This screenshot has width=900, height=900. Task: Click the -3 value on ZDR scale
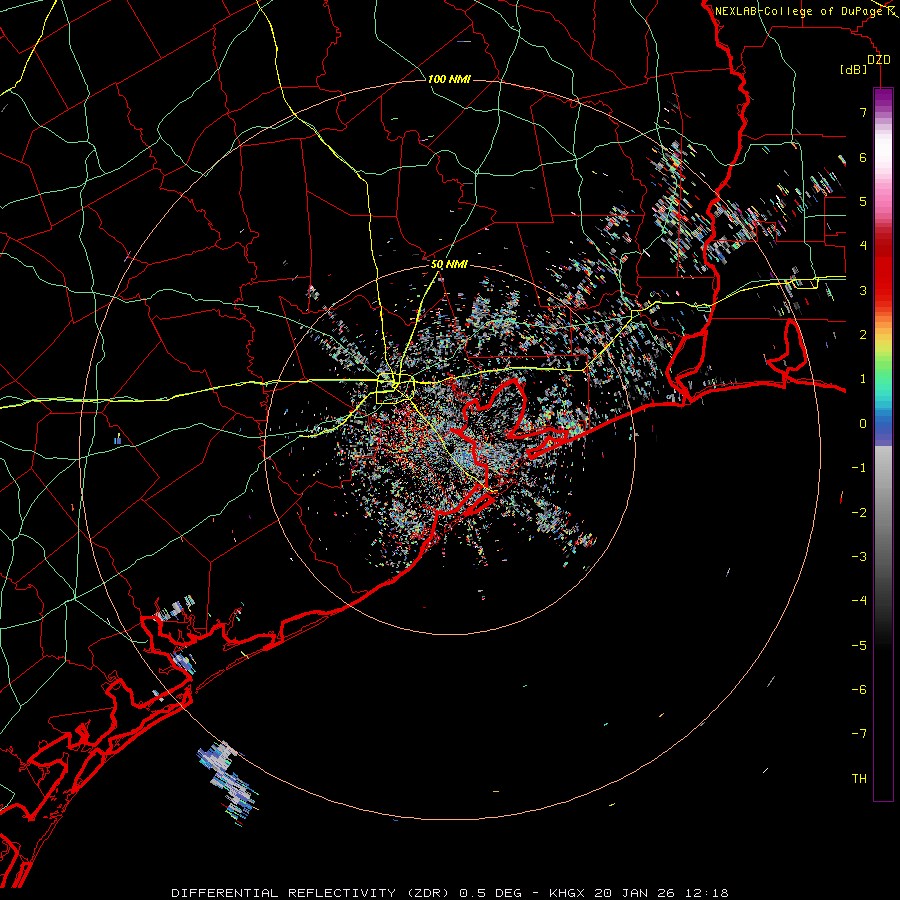pos(859,557)
